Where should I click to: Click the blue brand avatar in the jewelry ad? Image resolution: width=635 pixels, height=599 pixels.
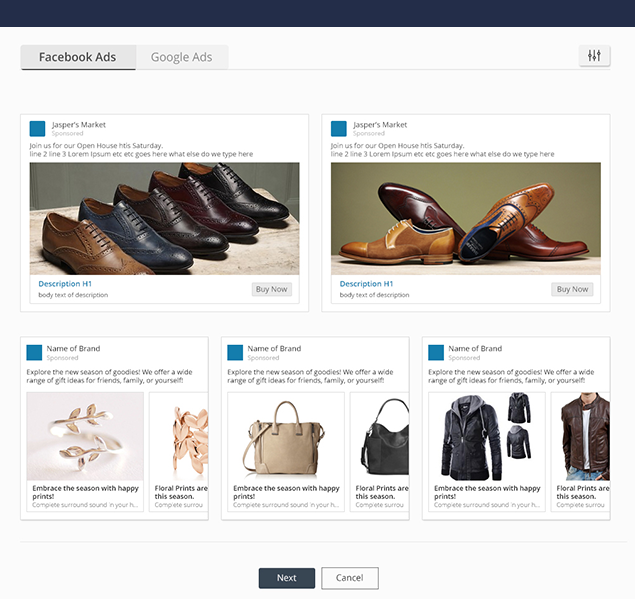pos(34,353)
